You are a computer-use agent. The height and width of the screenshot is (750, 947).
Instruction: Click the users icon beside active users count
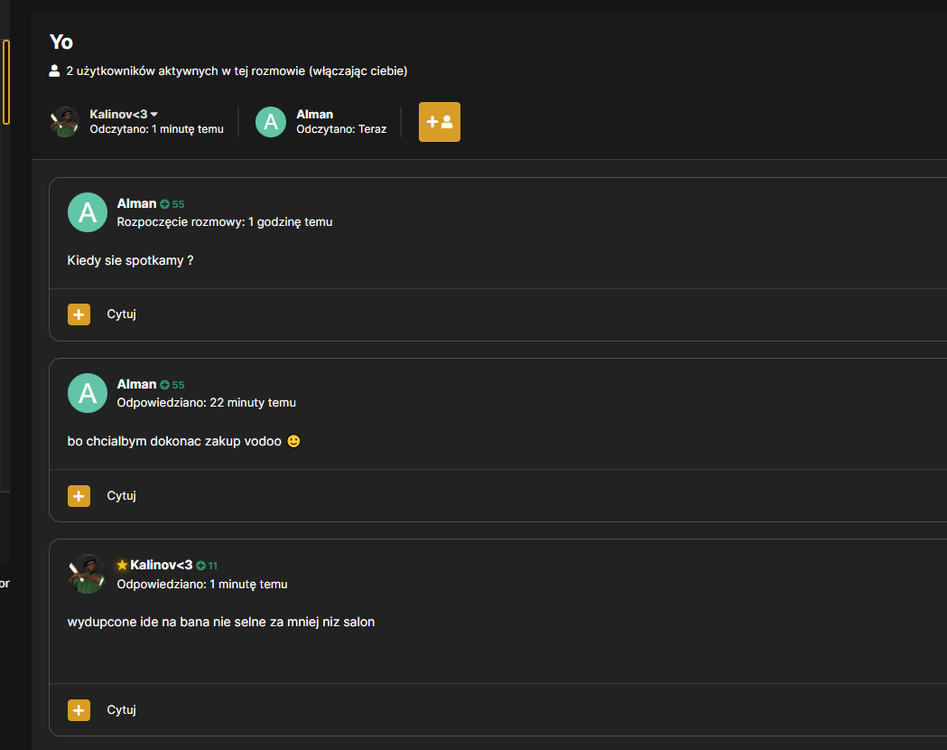(54, 71)
